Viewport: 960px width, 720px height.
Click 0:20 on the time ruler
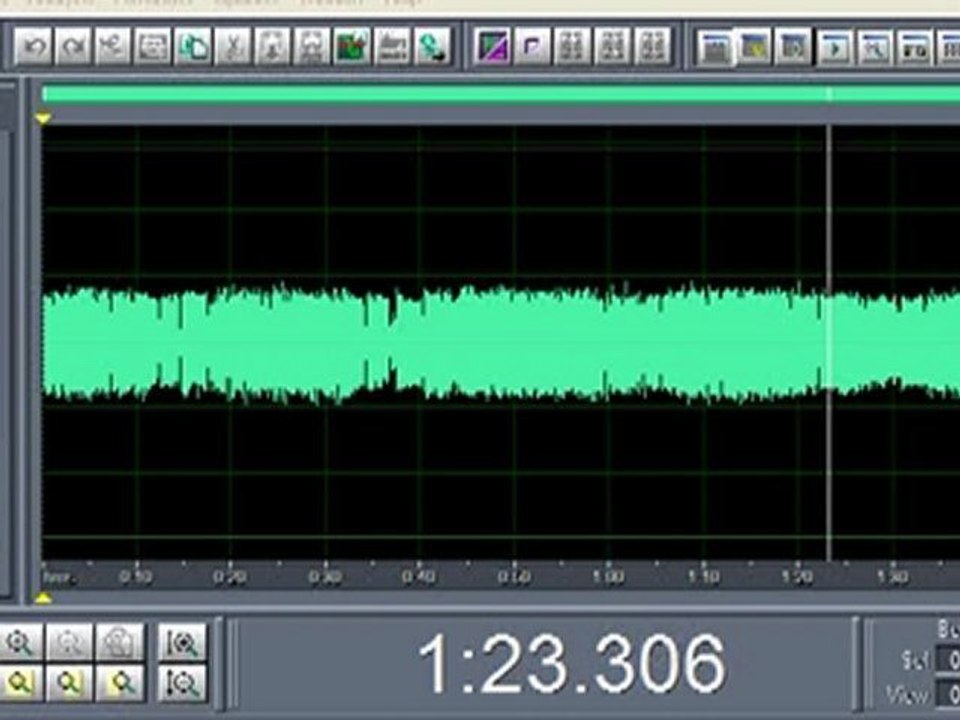pyautogui.click(x=230, y=577)
